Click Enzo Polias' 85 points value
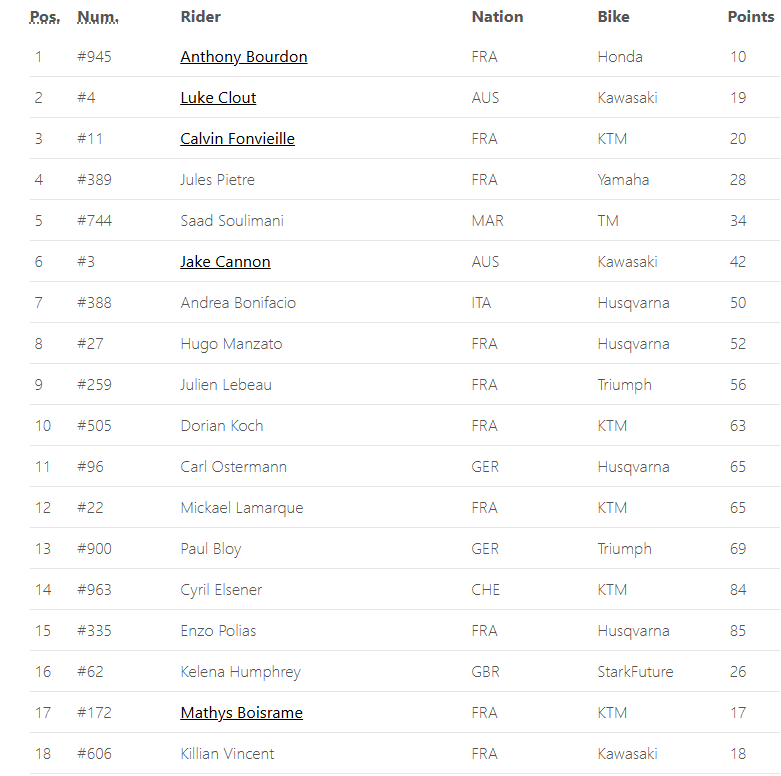 pos(738,631)
